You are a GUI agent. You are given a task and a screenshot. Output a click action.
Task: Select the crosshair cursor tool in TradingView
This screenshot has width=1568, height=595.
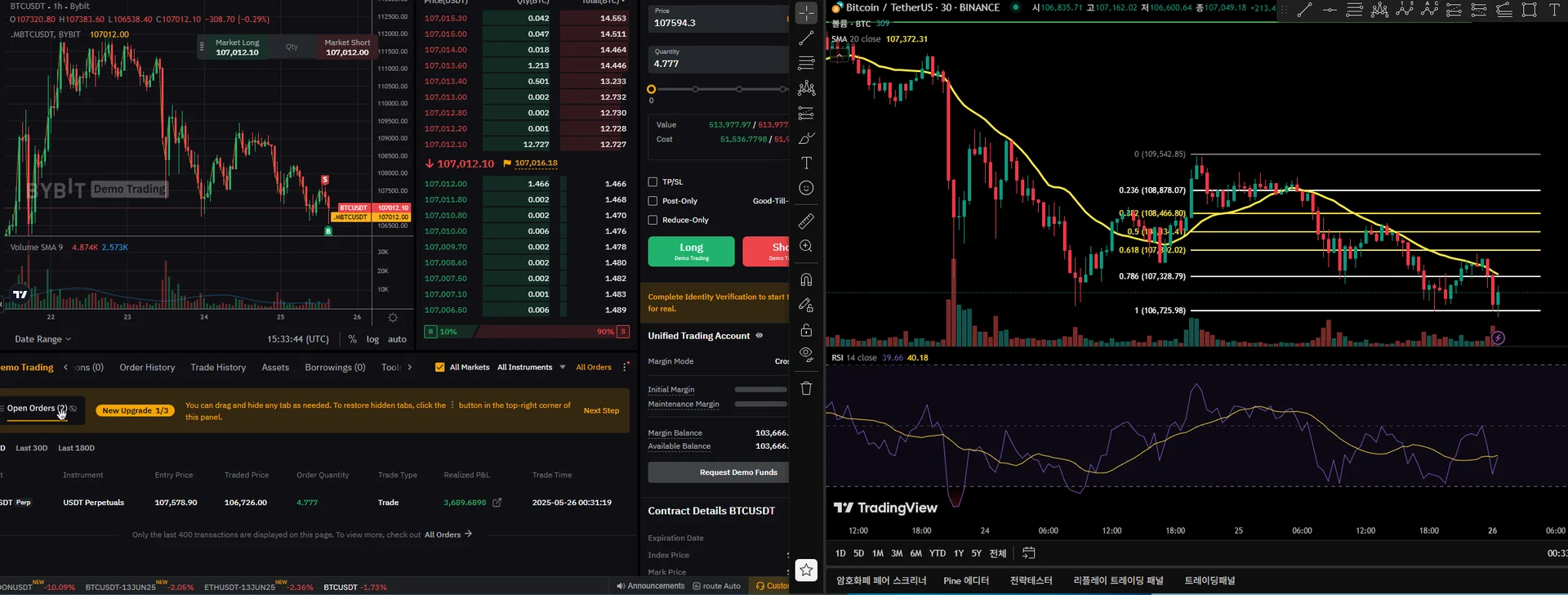pos(806,13)
